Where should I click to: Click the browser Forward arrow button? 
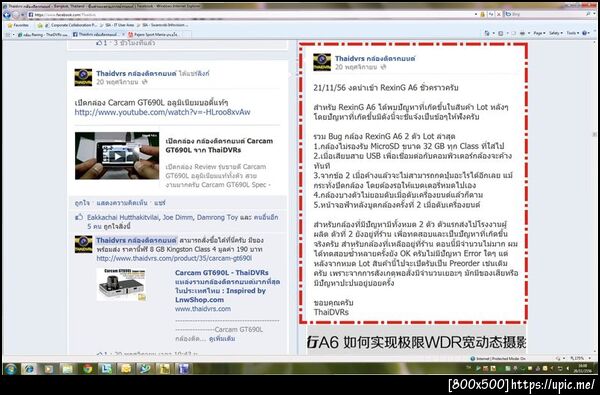tap(16, 15)
